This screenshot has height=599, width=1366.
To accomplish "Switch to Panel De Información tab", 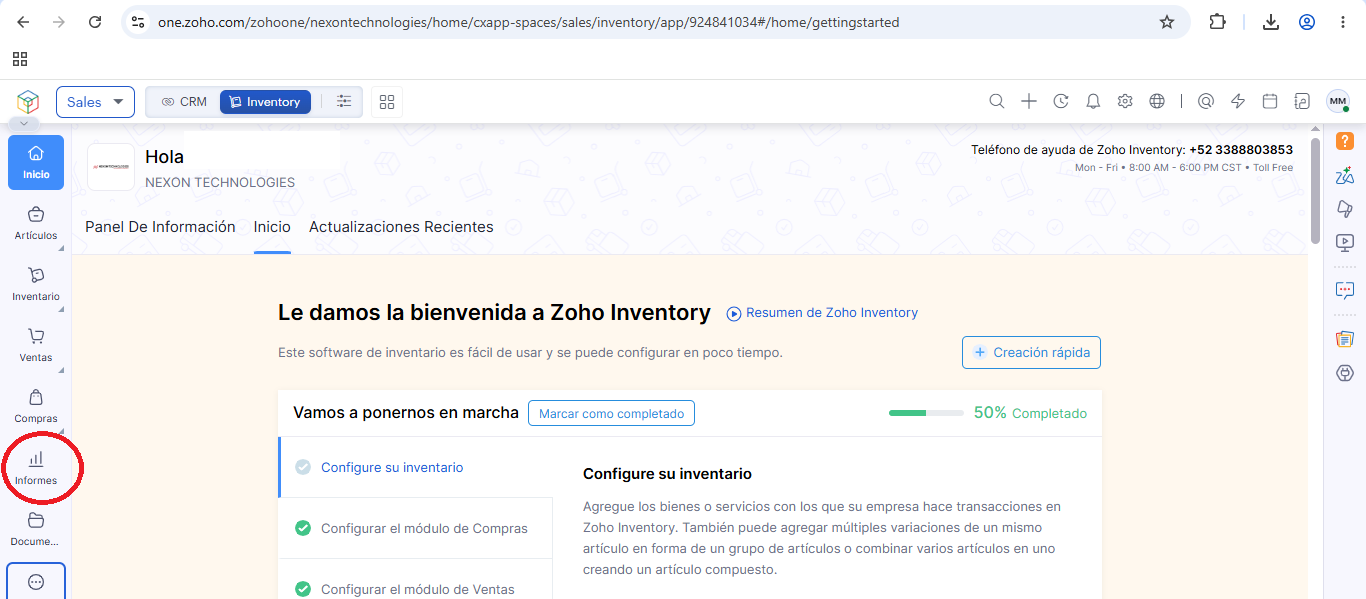I will 160,227.
